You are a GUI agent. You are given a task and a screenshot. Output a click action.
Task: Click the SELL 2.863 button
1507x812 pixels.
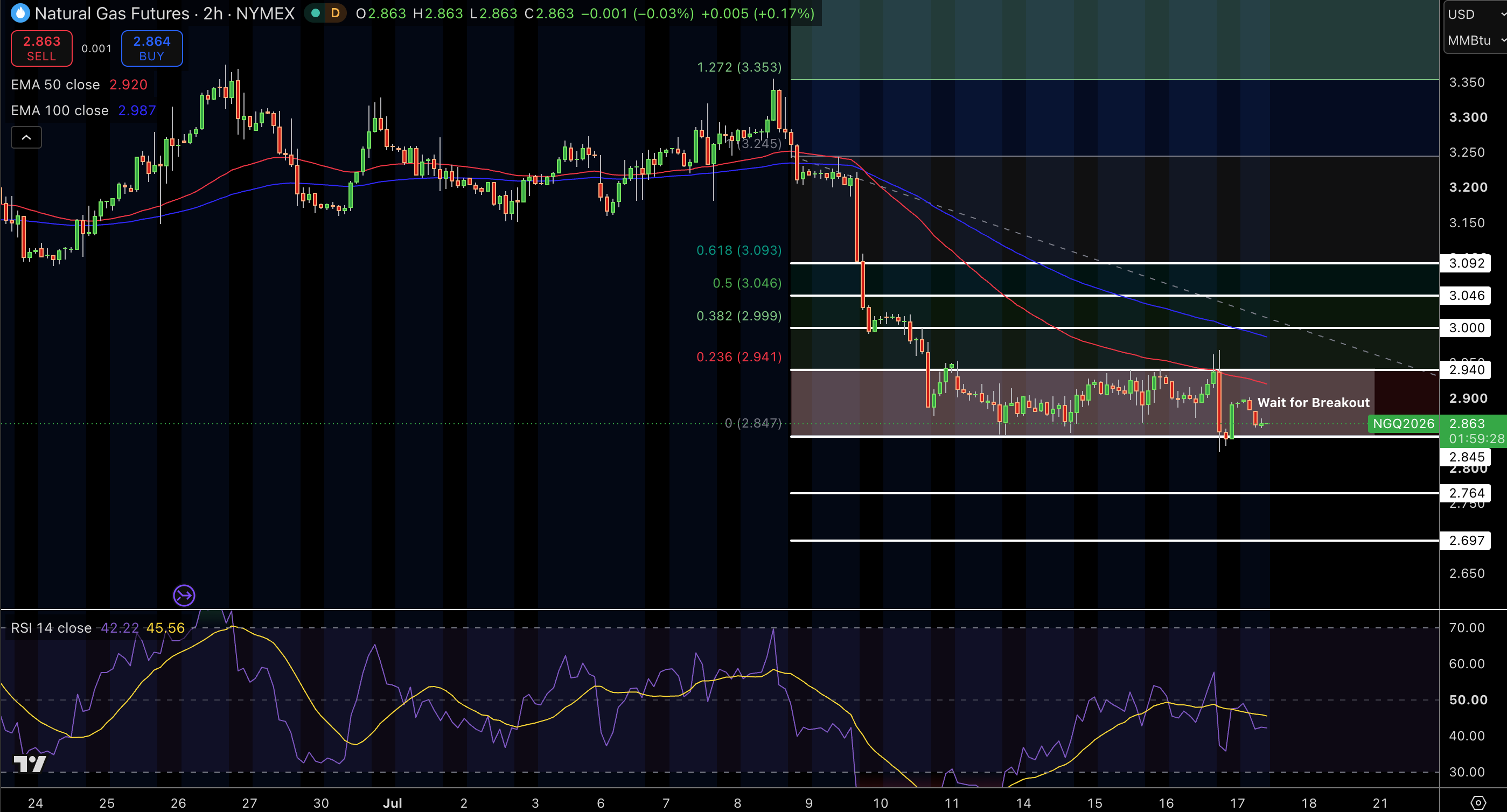point(41,48)
